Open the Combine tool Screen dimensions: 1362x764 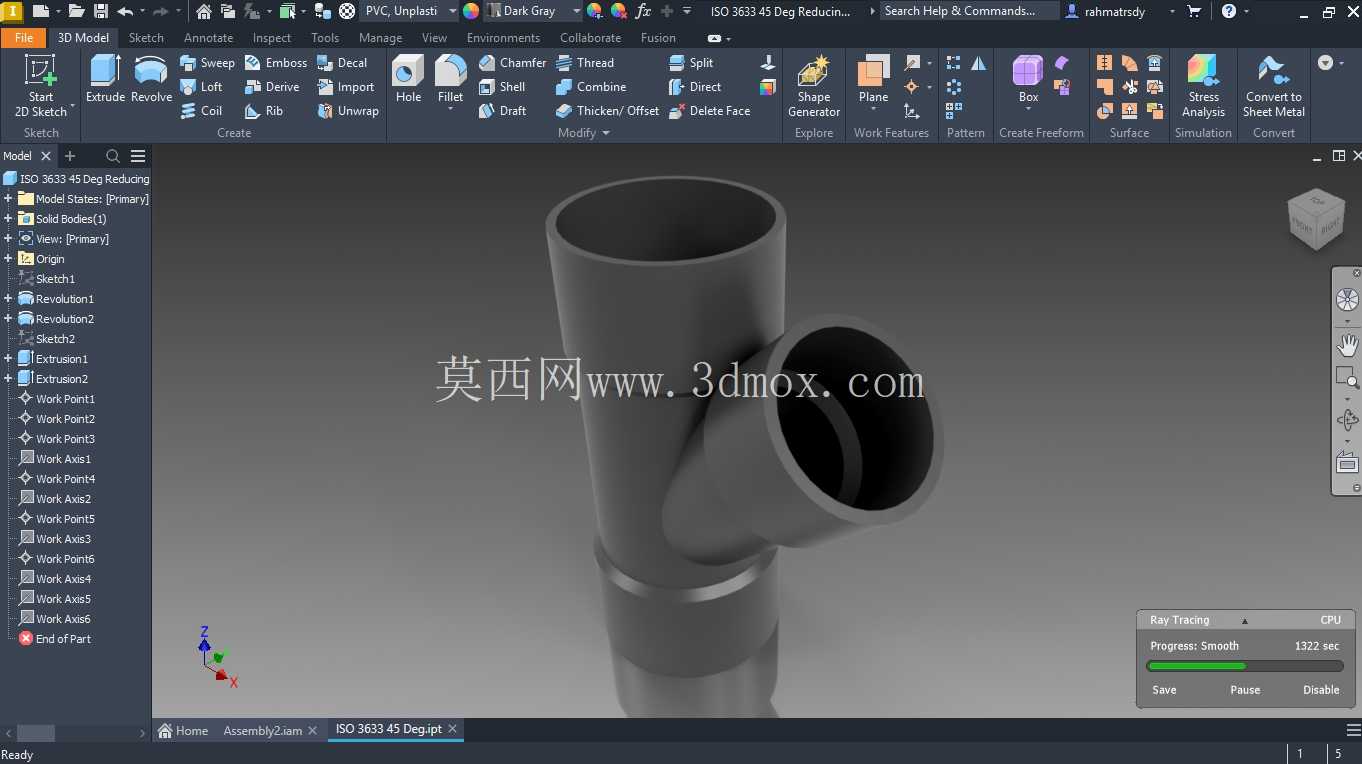[x=591, y=86]
